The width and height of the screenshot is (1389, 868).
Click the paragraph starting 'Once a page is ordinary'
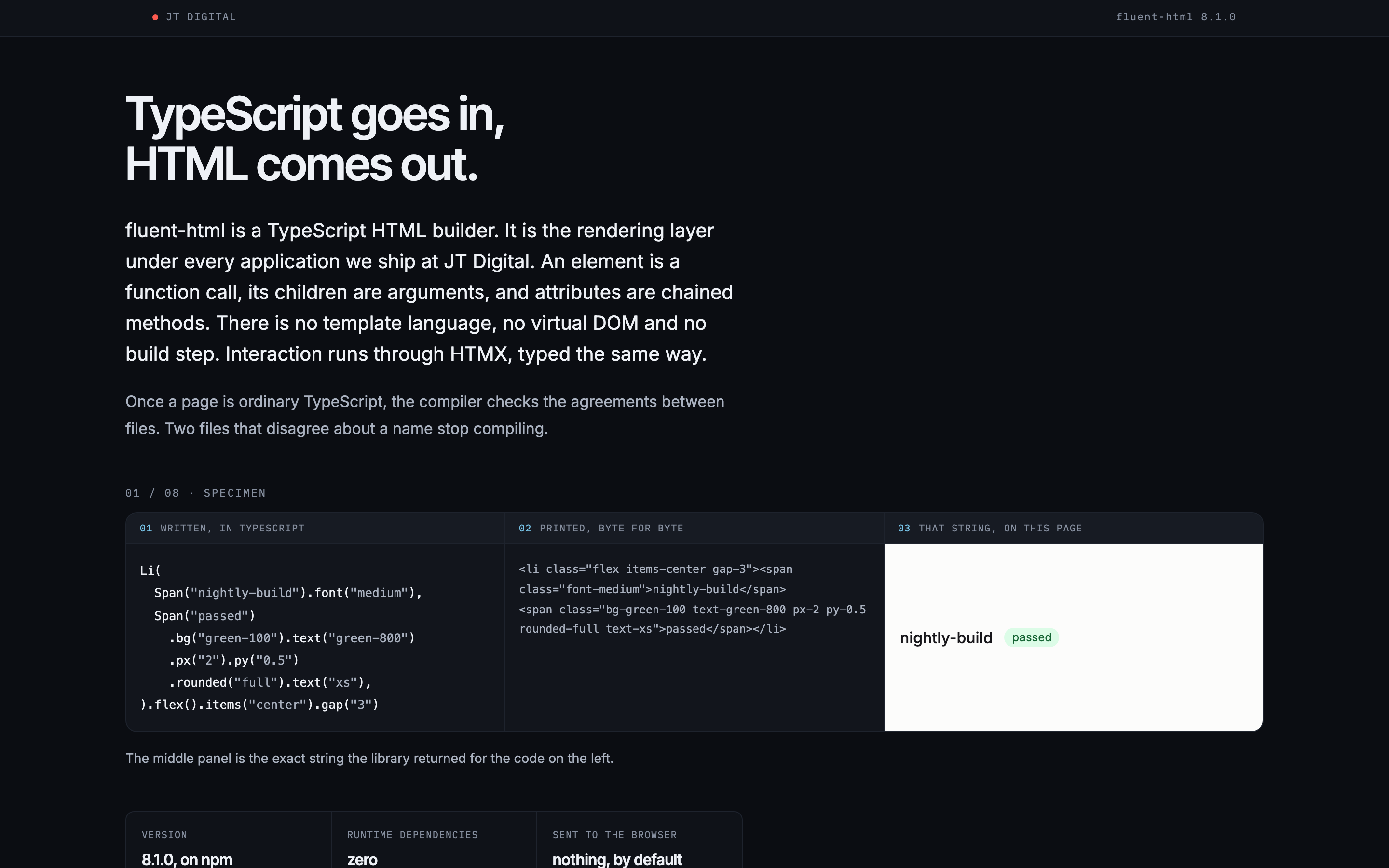[425, 415]
